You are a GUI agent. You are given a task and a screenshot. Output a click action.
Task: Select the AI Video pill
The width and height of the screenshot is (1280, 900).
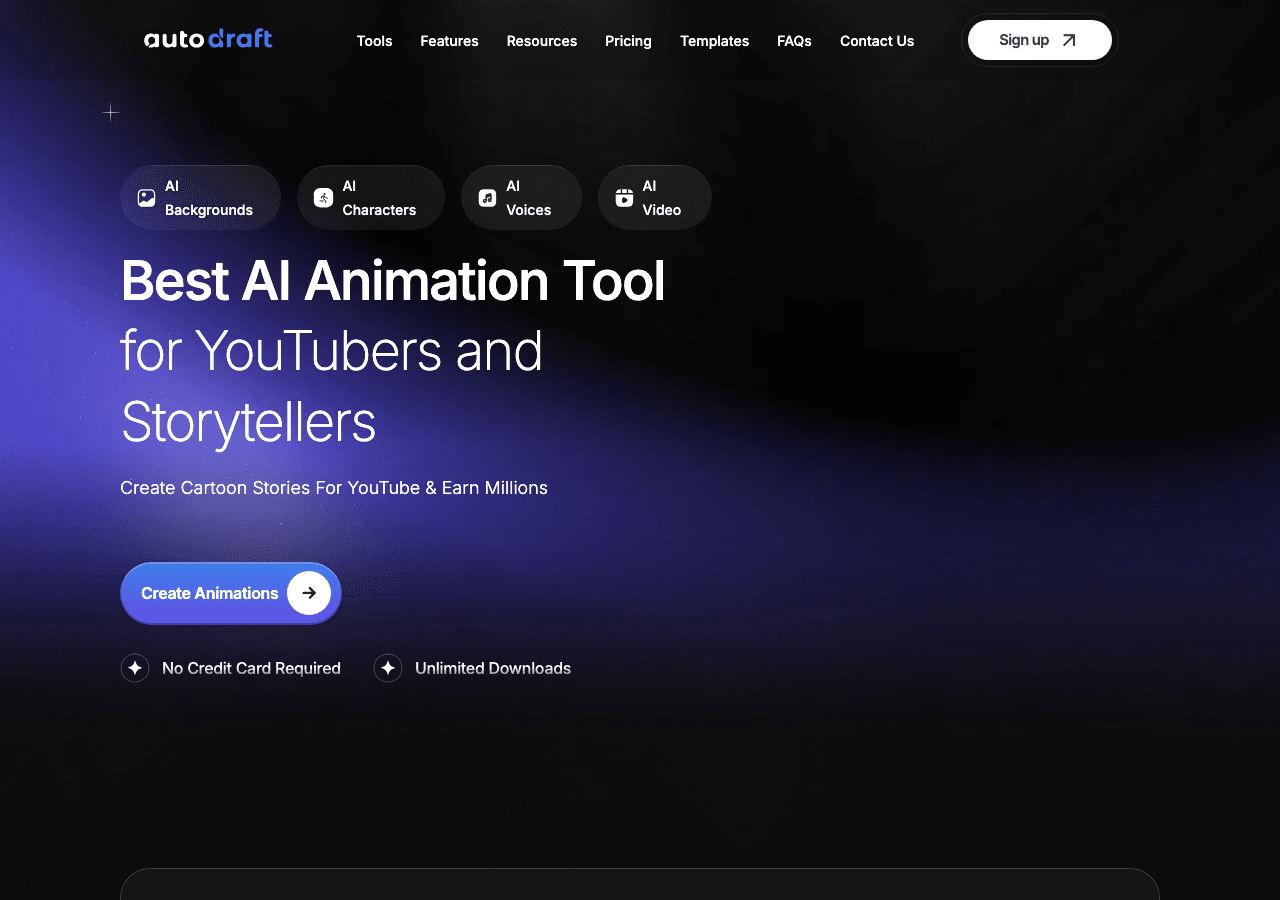[x=655, y=198]
